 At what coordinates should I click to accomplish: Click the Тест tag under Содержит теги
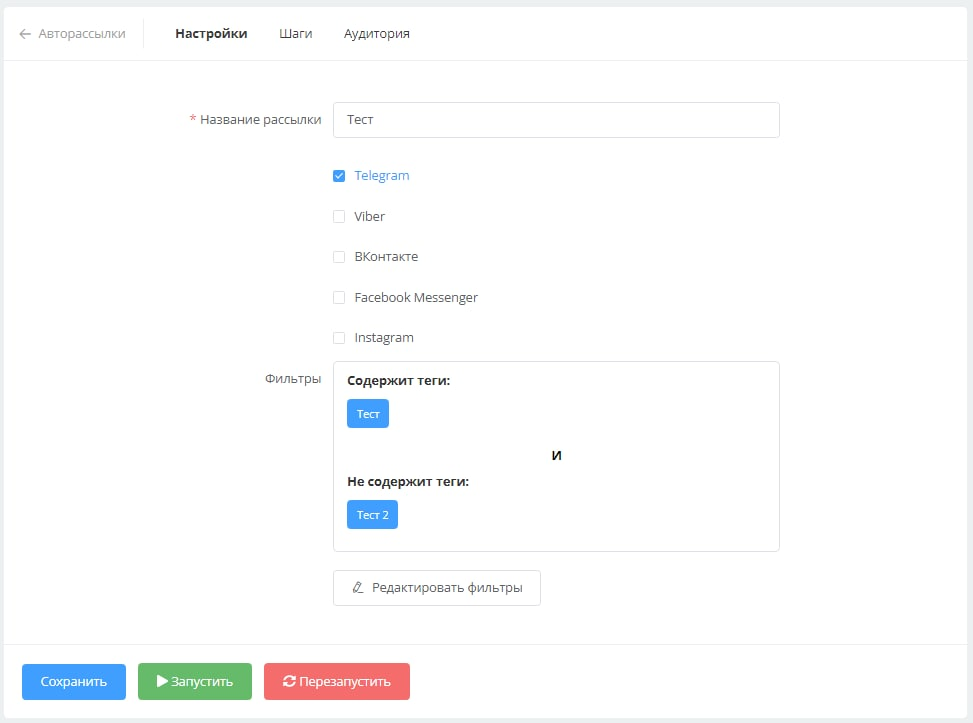[368, 414]
